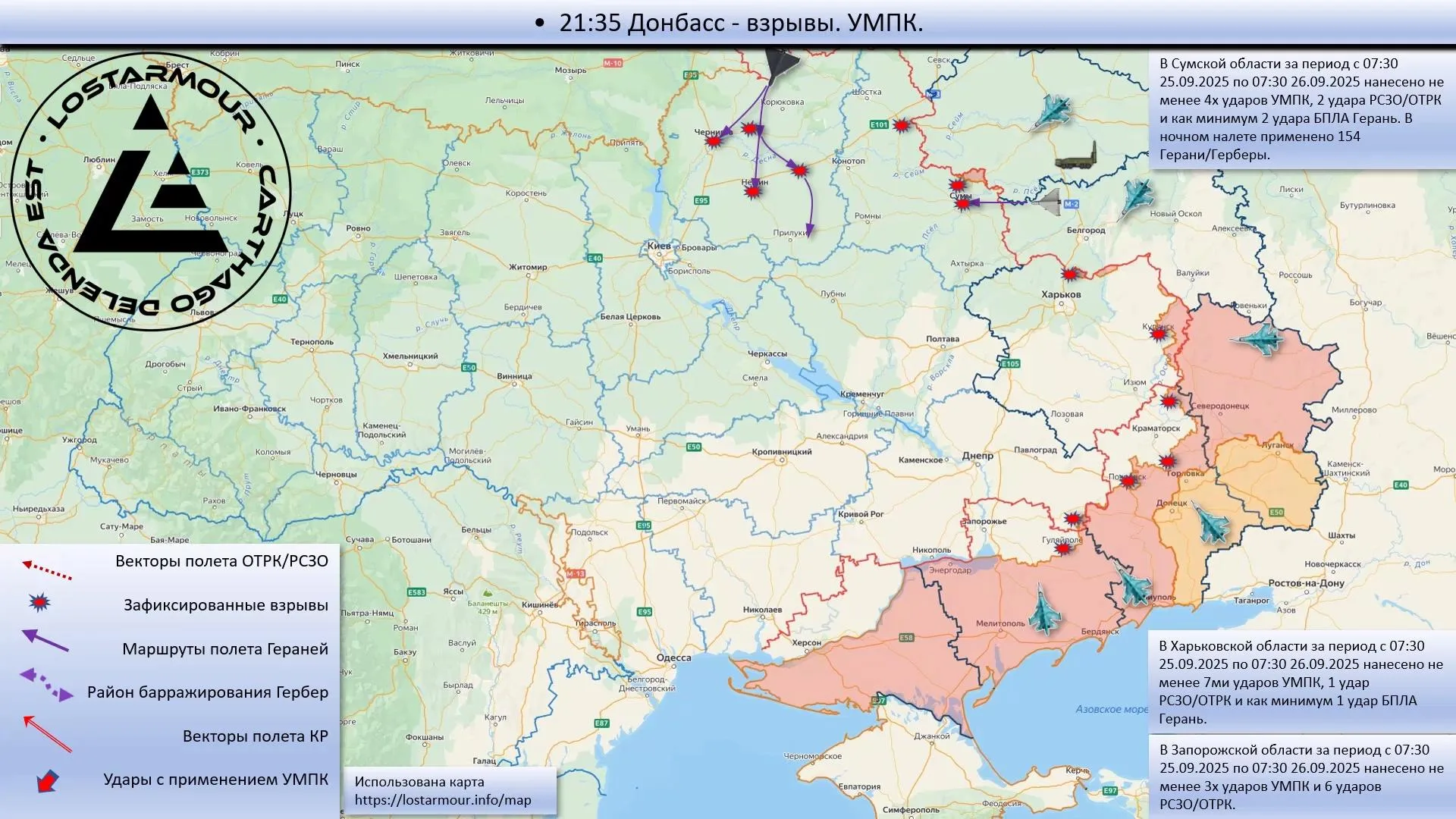1456x819 pixels.
Task: Click the jet icon near Belgorod
Action: coord(1136,197)
